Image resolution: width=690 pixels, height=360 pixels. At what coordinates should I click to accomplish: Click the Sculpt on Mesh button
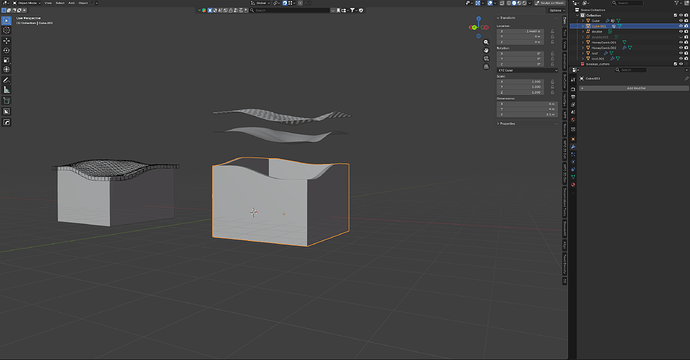550,3
